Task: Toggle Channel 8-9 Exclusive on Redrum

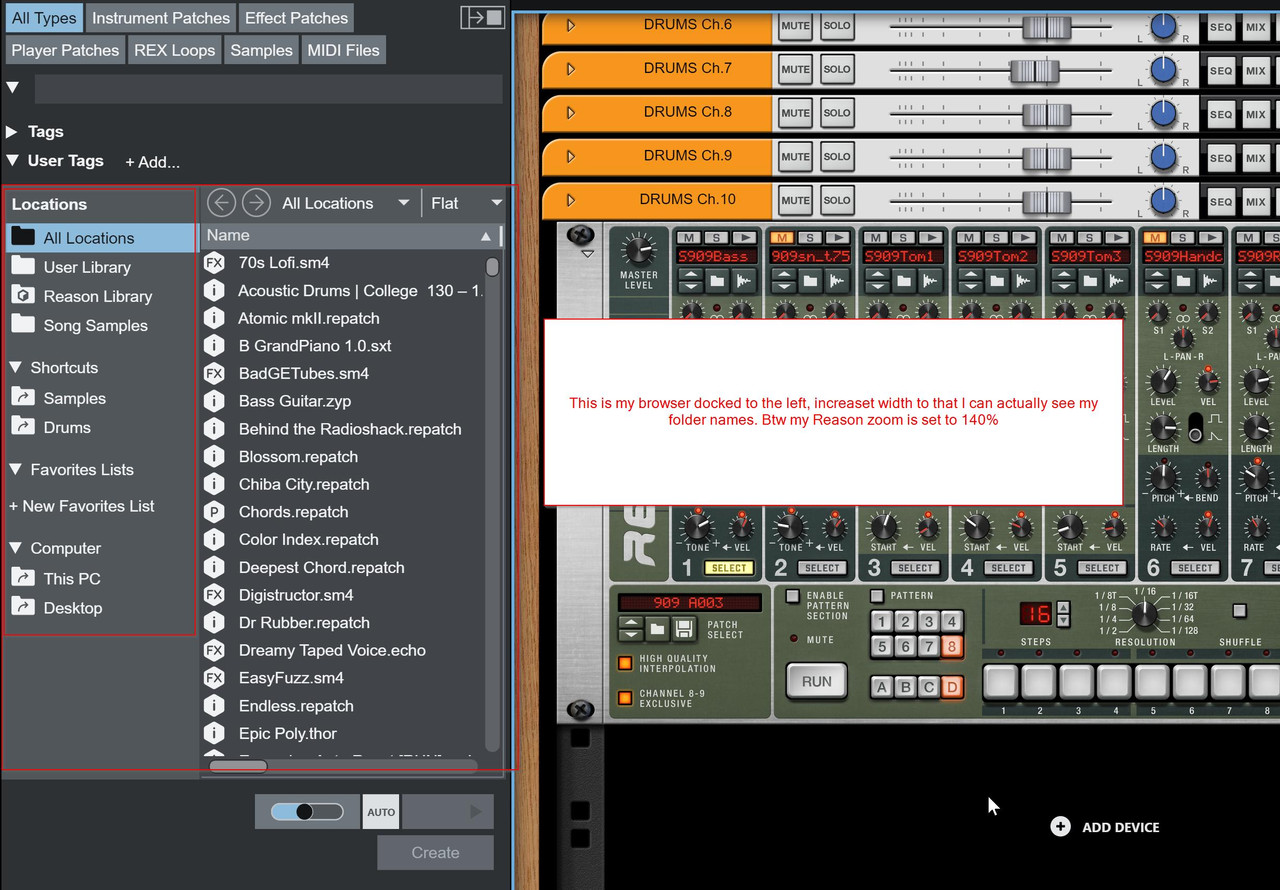Action: pyautogui.click(x=625, y=697)
